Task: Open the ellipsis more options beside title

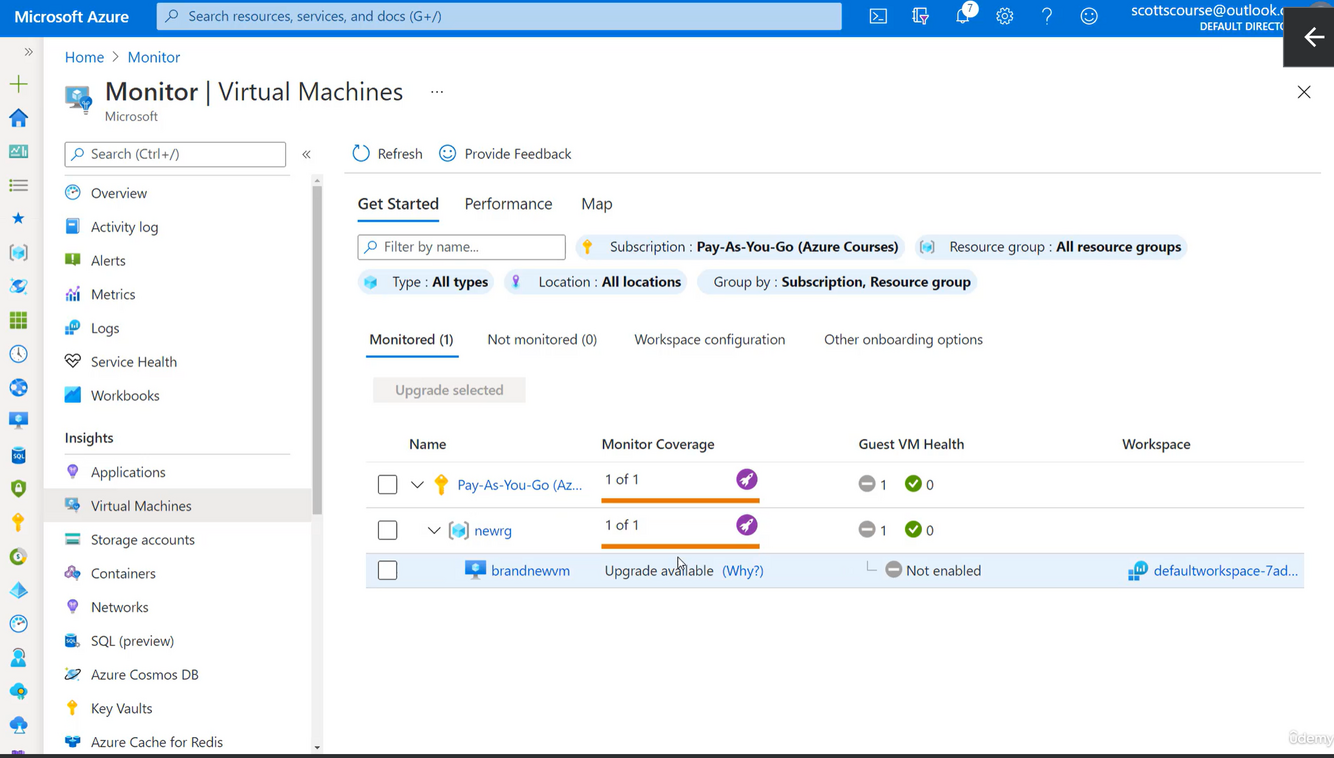Action: click(437, 92)
